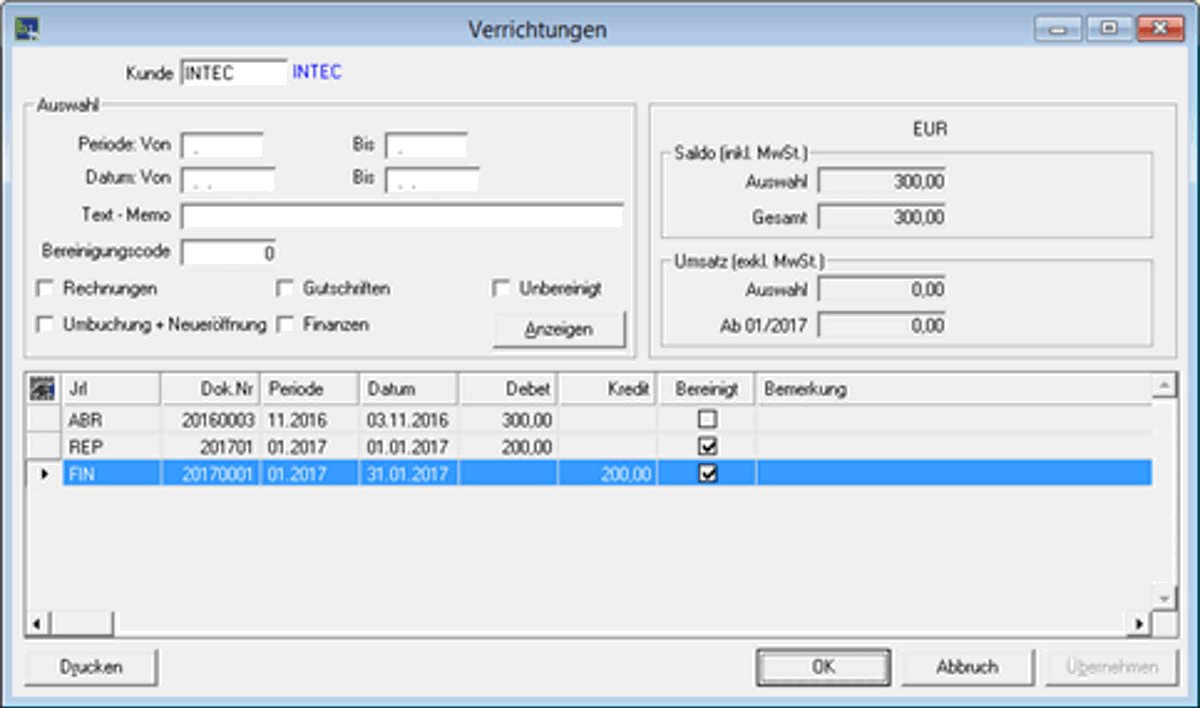Click the horizontal scrollbar left arrow

point(37,624)
